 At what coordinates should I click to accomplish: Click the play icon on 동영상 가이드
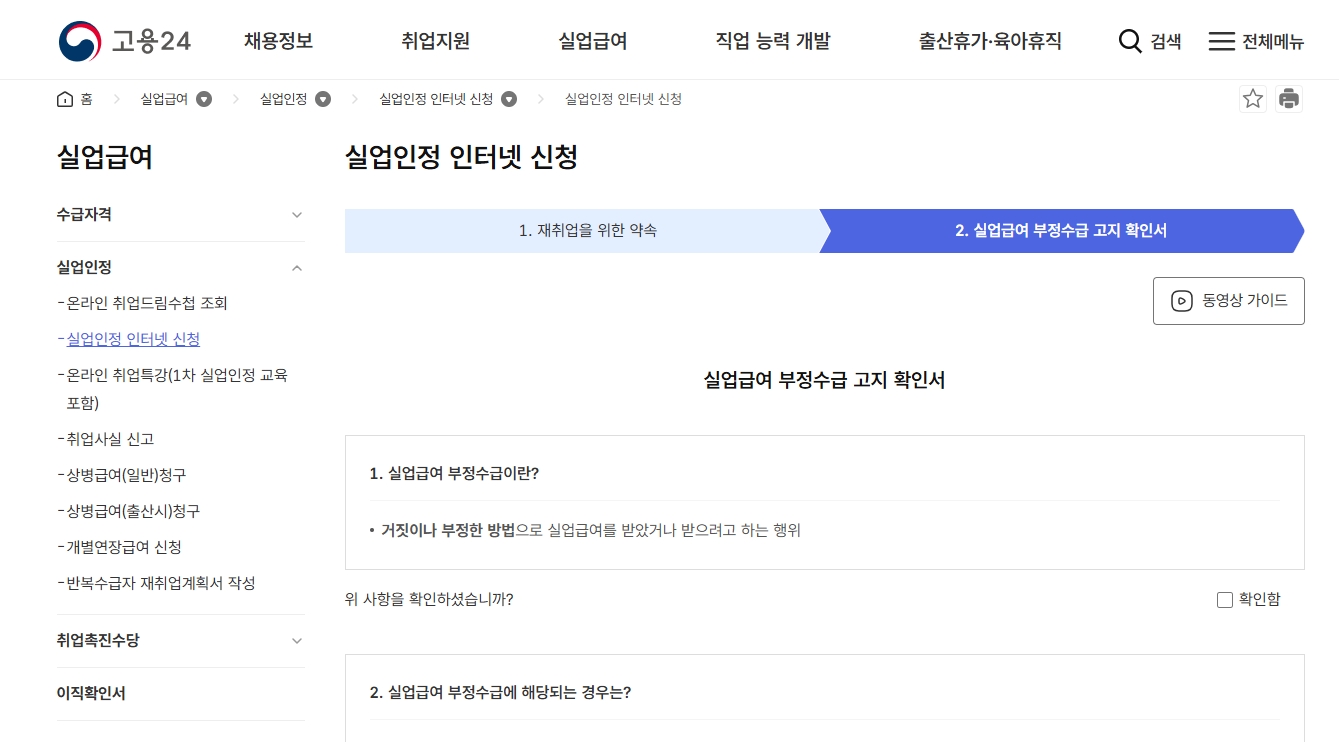1182,300
